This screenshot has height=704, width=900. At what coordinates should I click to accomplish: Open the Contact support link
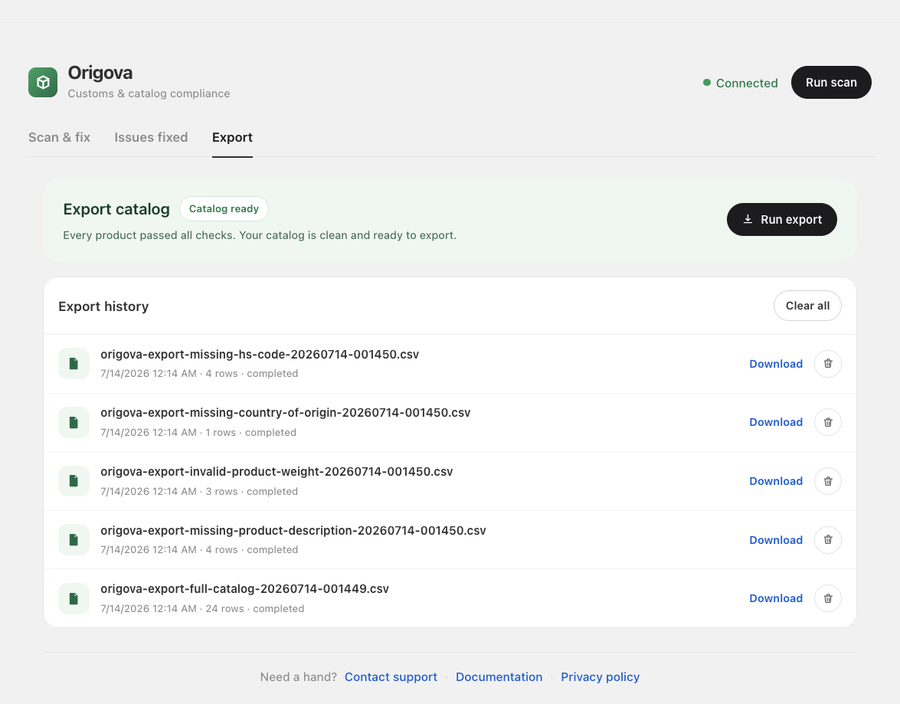[x=391, y=677]
